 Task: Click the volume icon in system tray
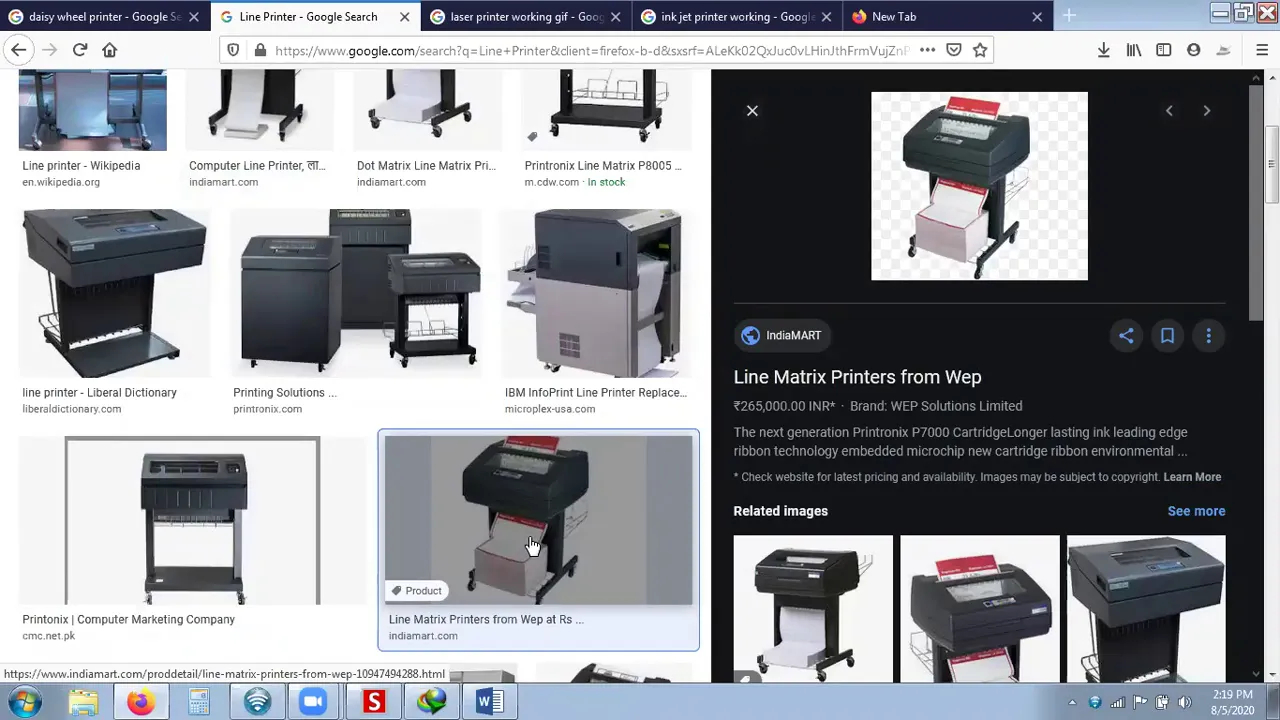click(1185, 702)
